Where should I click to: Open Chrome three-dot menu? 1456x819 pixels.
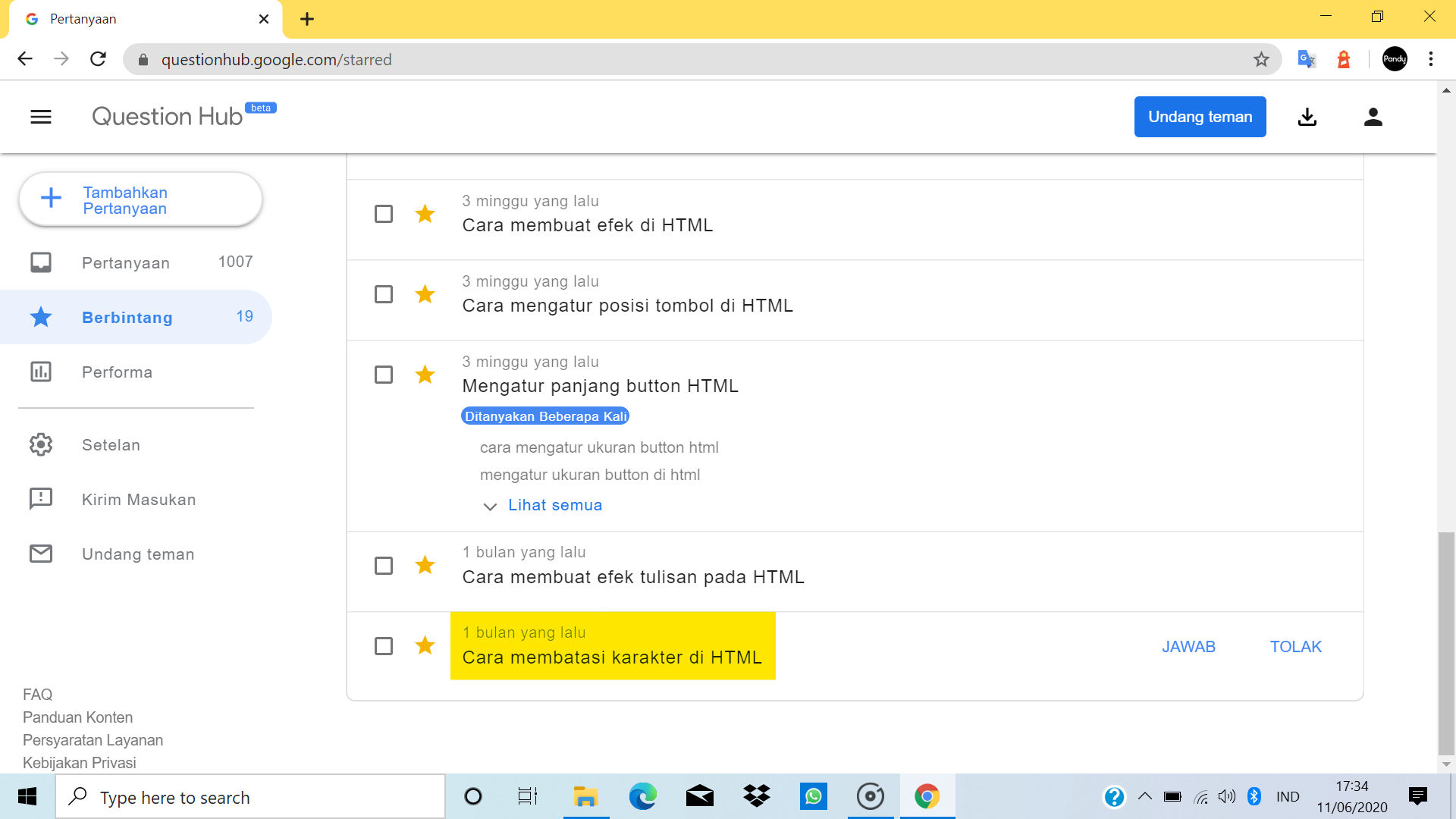click(1430, 59)
